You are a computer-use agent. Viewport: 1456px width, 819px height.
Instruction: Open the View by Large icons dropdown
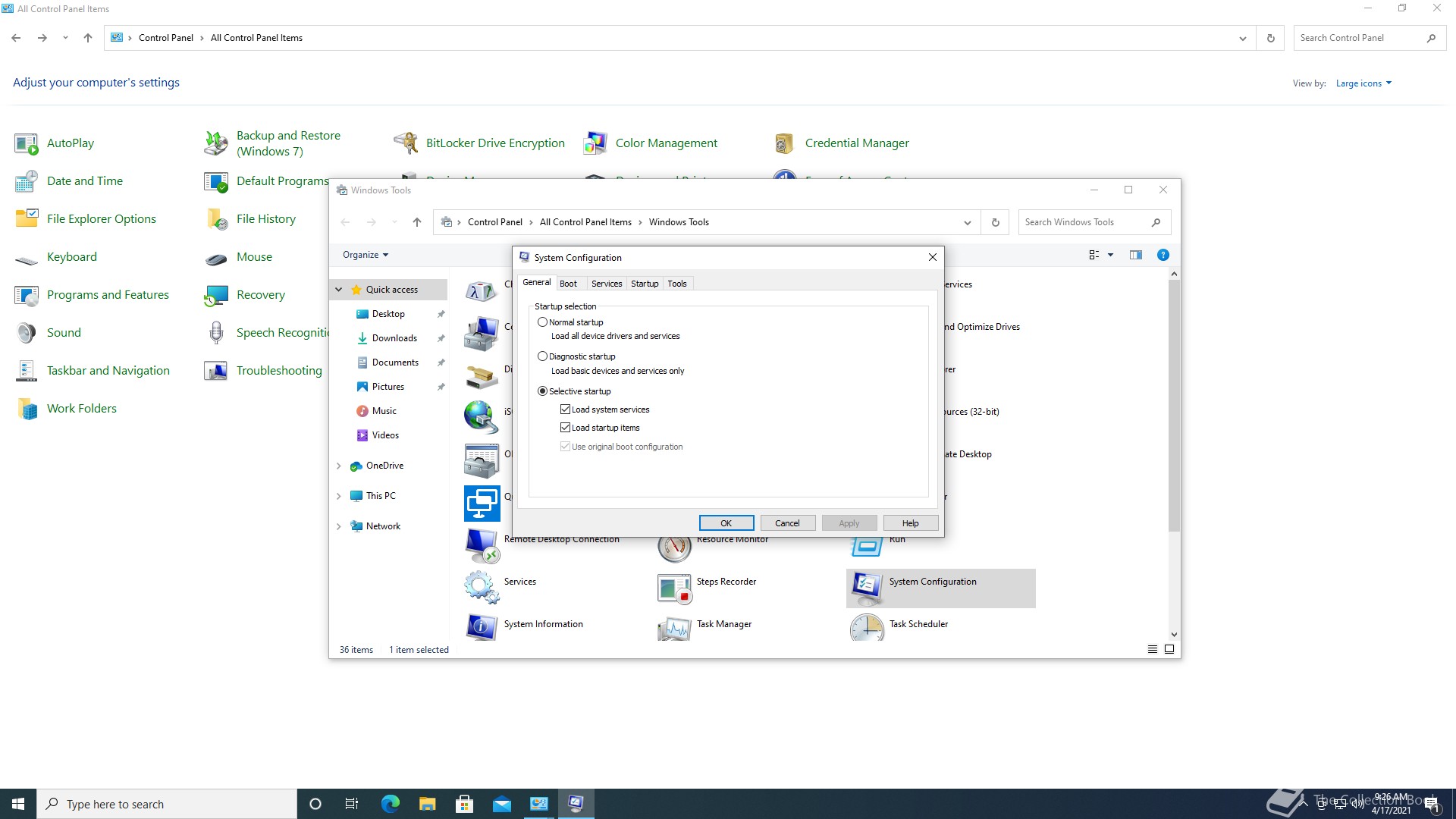[1363, 83]
